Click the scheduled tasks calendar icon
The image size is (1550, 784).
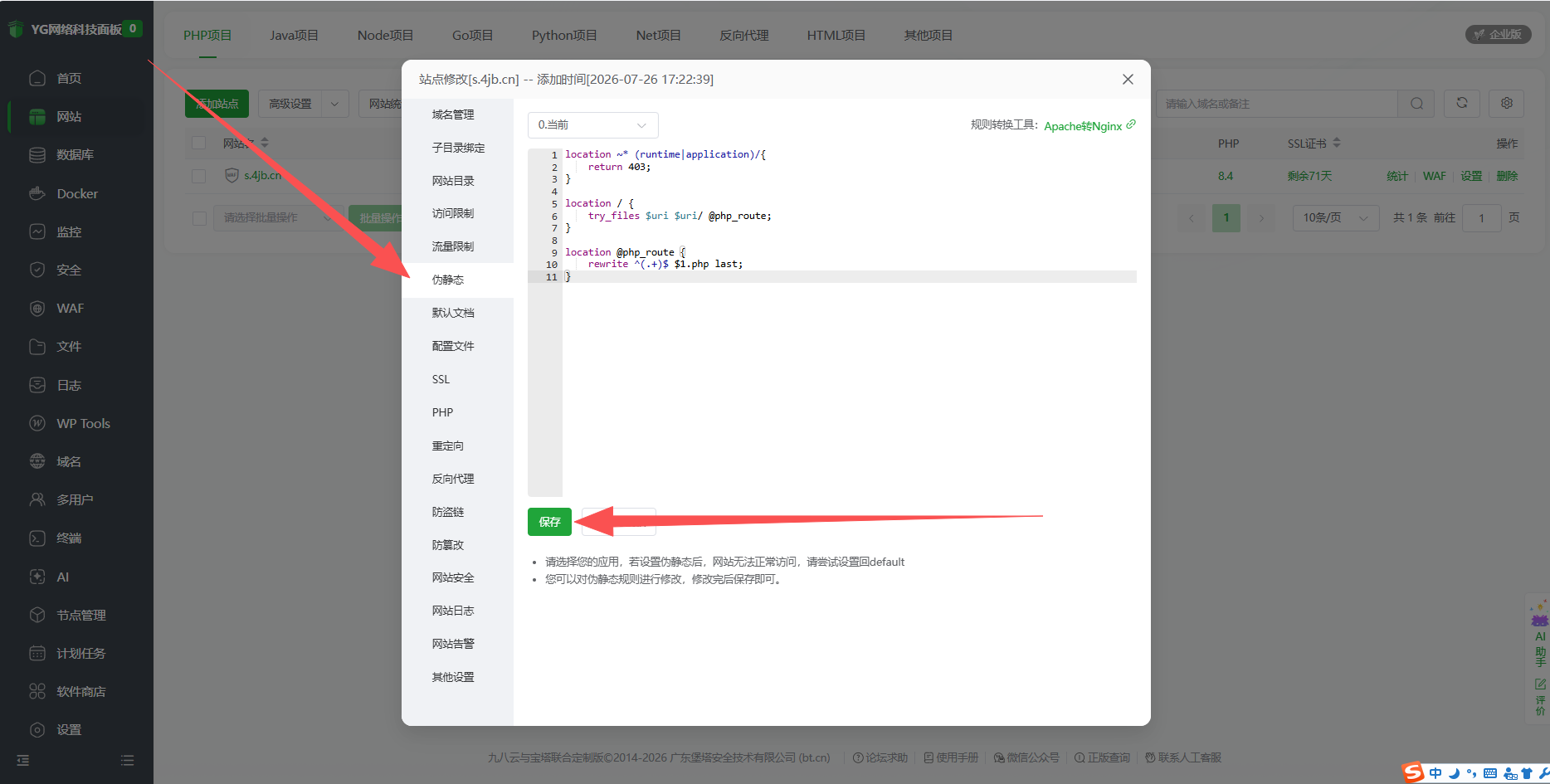tap(37, 653)
